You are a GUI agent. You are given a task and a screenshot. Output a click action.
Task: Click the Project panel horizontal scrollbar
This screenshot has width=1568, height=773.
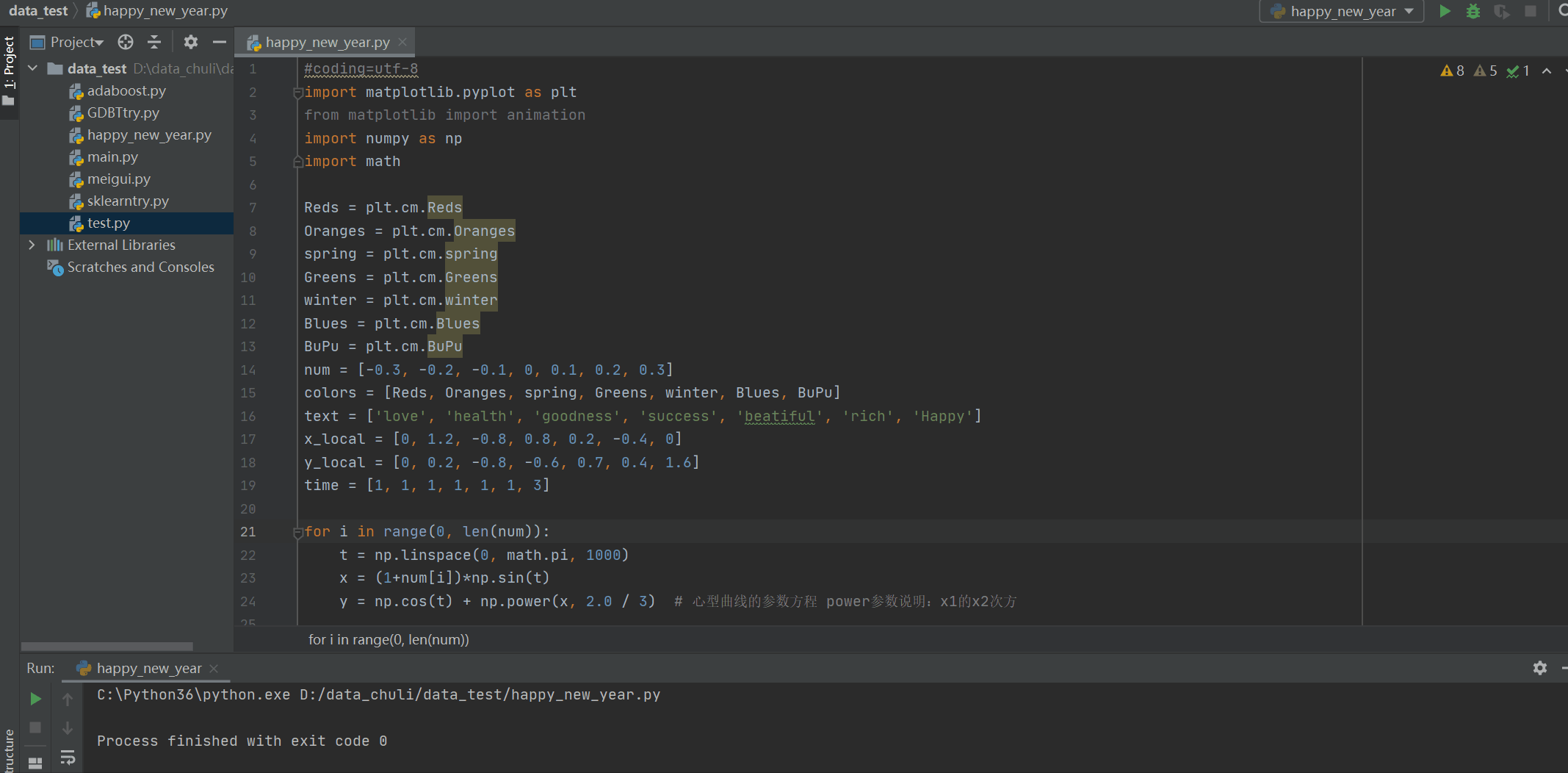pos(107,647)
